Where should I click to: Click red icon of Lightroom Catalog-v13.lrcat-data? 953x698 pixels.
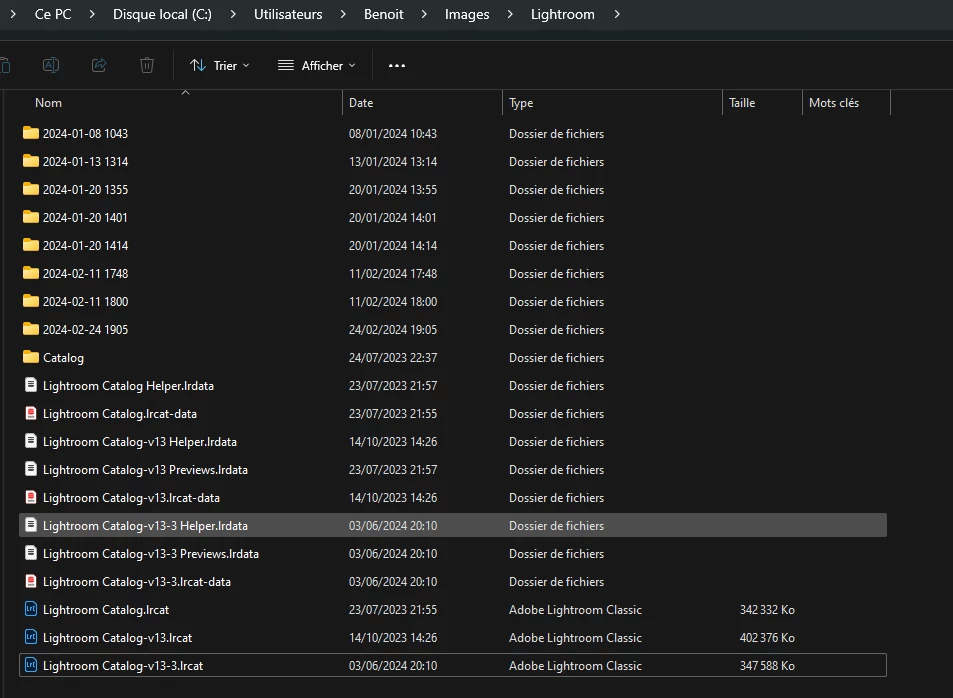[x=30, y=497]
